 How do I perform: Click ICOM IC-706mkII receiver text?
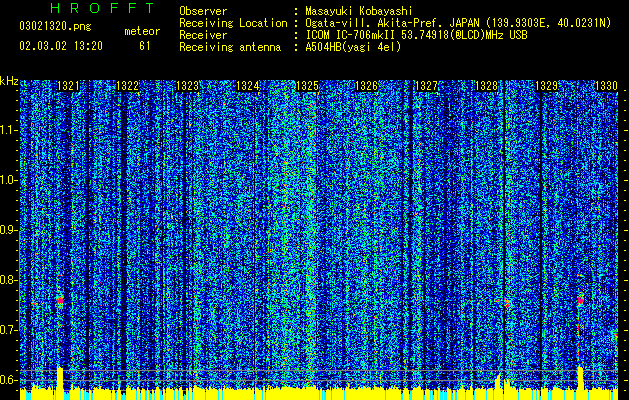(x=416, y=35)
